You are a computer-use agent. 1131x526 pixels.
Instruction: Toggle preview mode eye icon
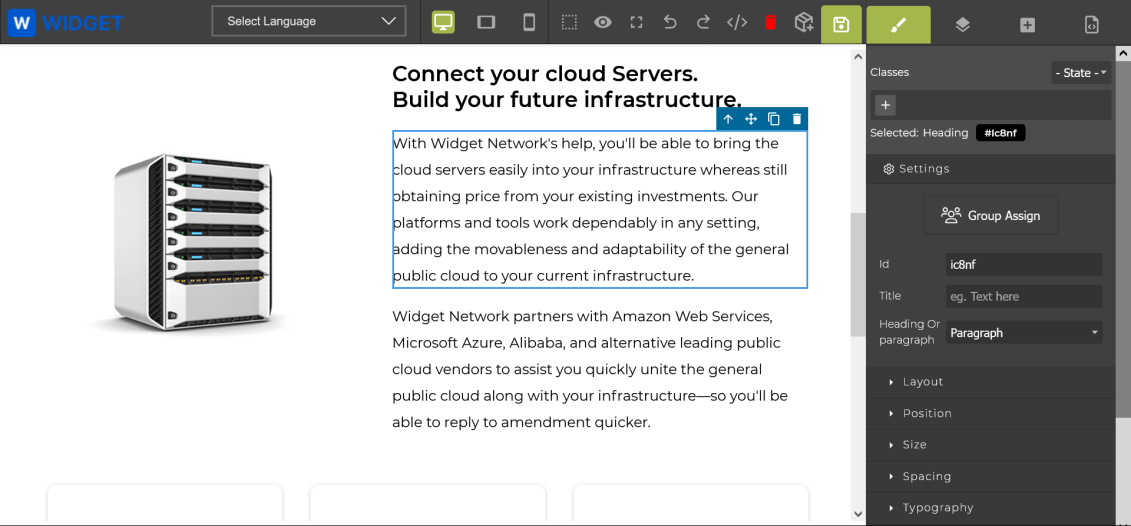point(603,22)
